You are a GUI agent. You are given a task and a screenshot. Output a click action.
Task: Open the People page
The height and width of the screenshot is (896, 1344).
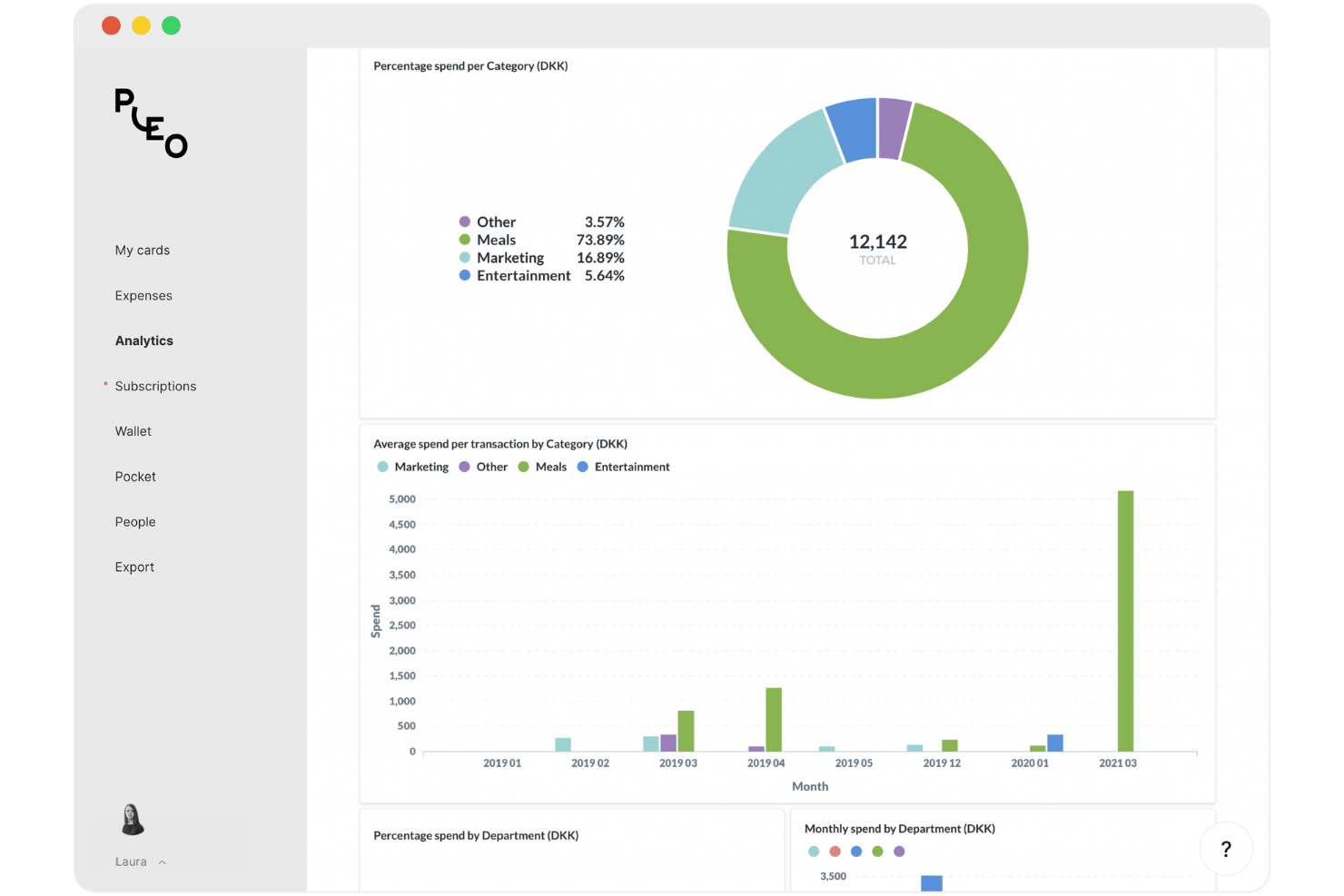point(135,521)
